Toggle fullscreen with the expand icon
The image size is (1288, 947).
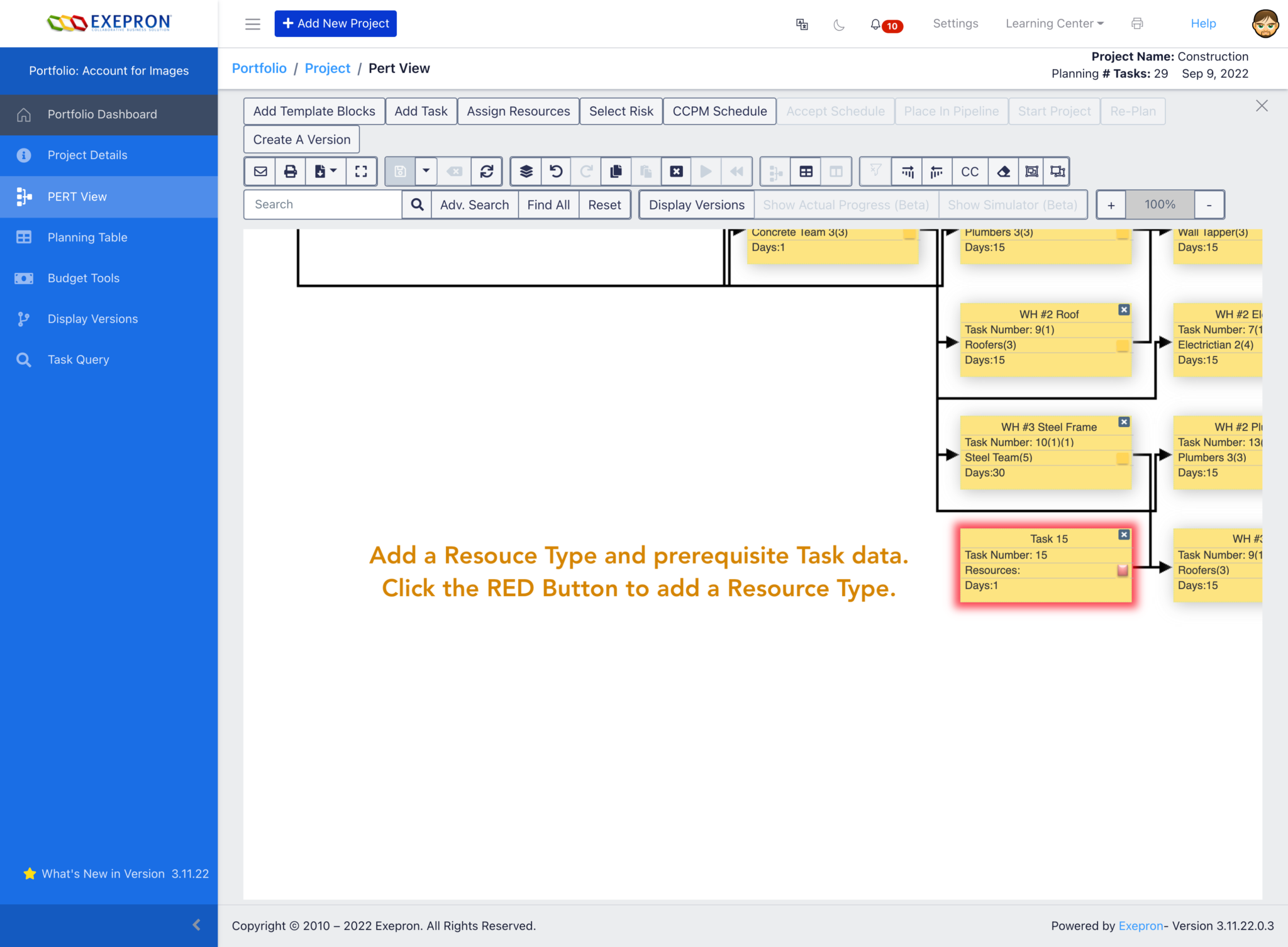pos(361,171)
